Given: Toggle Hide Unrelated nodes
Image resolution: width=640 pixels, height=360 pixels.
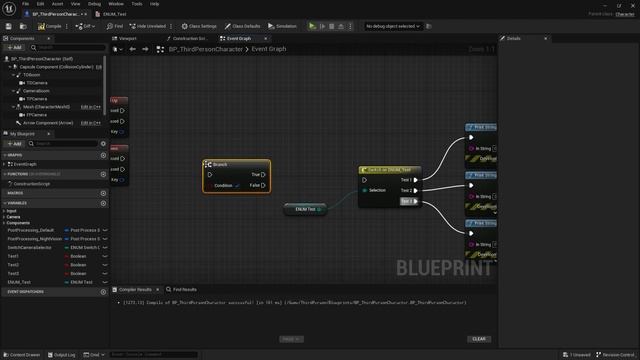Looking at the screenshot, I should pyautogui.click(x=147, y=27).
